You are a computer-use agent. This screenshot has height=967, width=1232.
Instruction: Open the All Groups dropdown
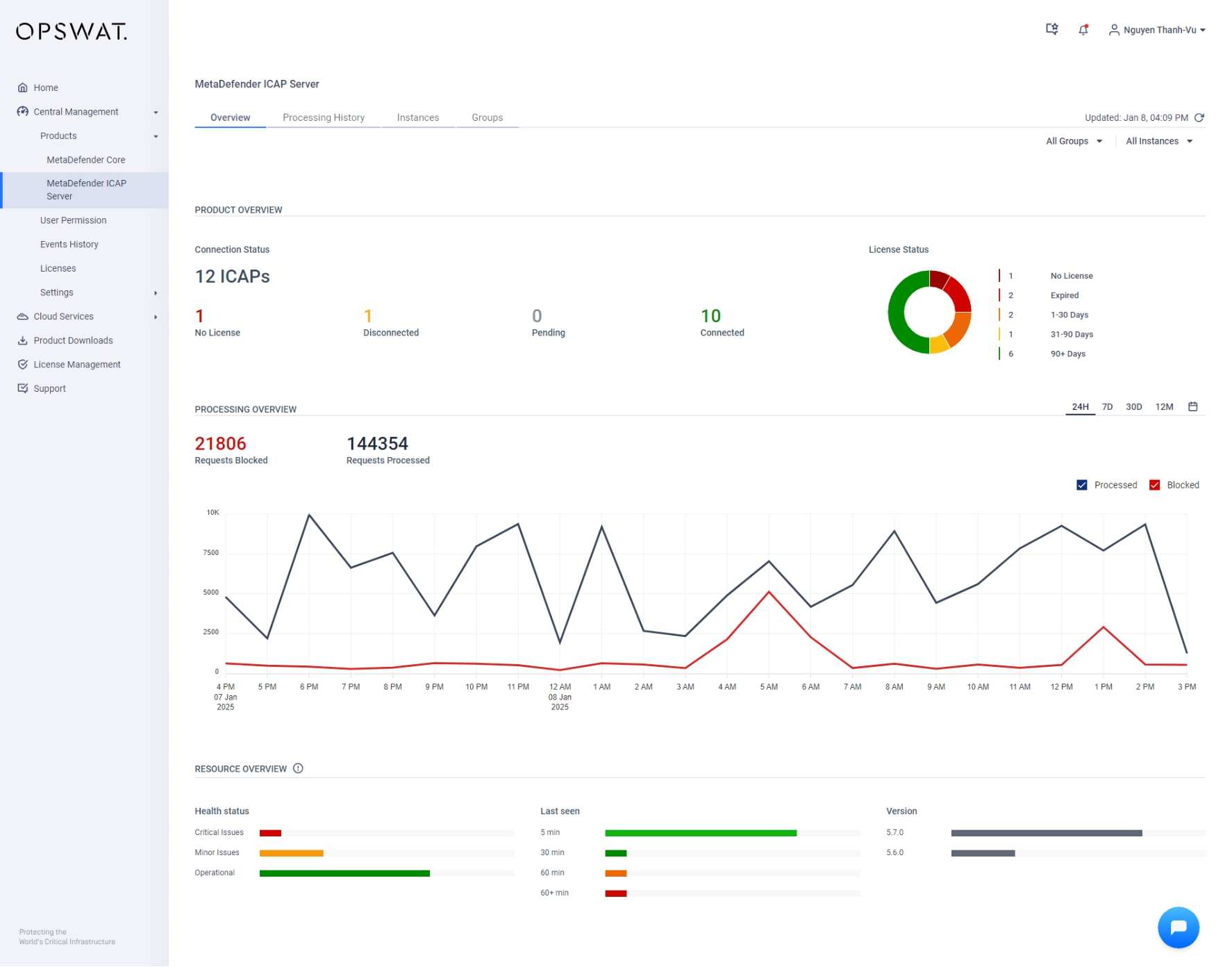pyautogui.click(x=1074, y=142)
